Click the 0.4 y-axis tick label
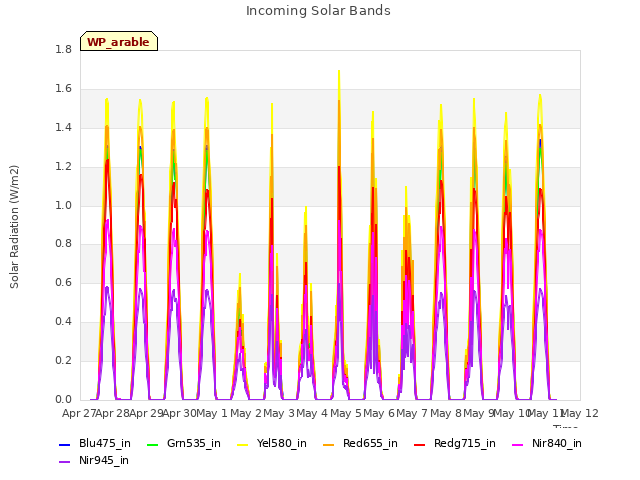This screenshot has width=640, height=480. click(63, 322)
